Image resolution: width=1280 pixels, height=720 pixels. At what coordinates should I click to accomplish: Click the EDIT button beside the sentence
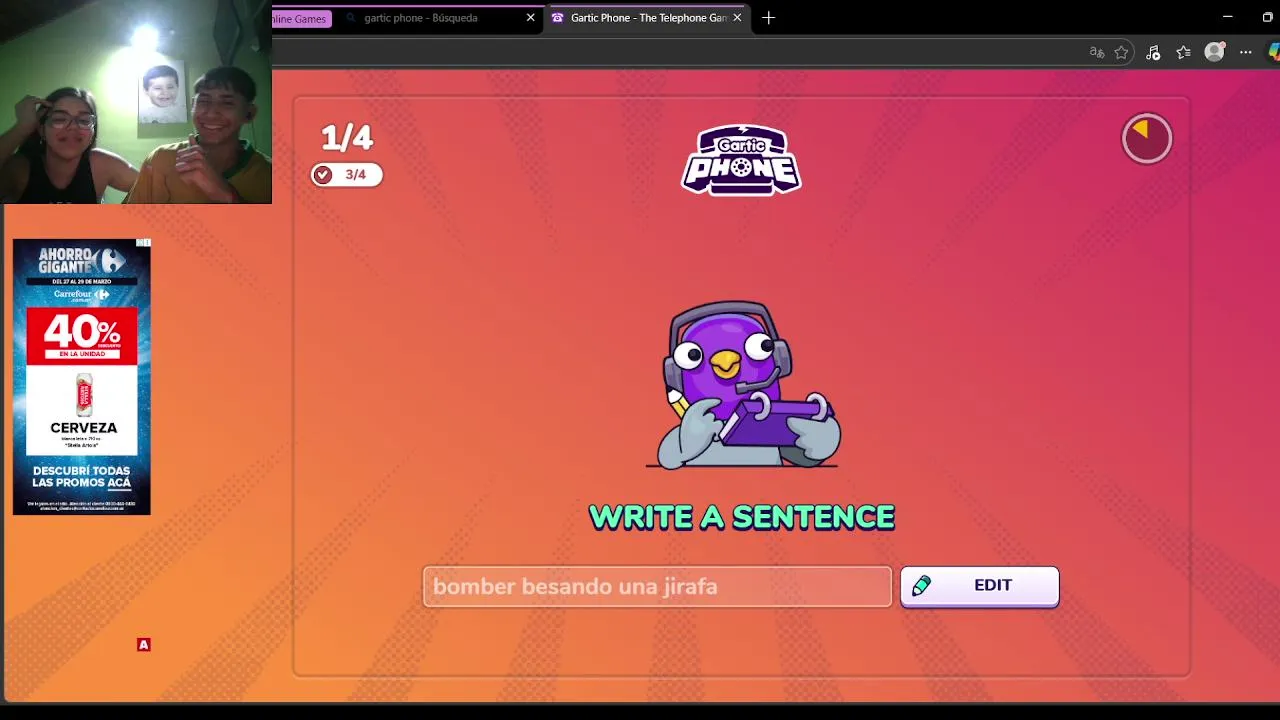pos(979,586)
